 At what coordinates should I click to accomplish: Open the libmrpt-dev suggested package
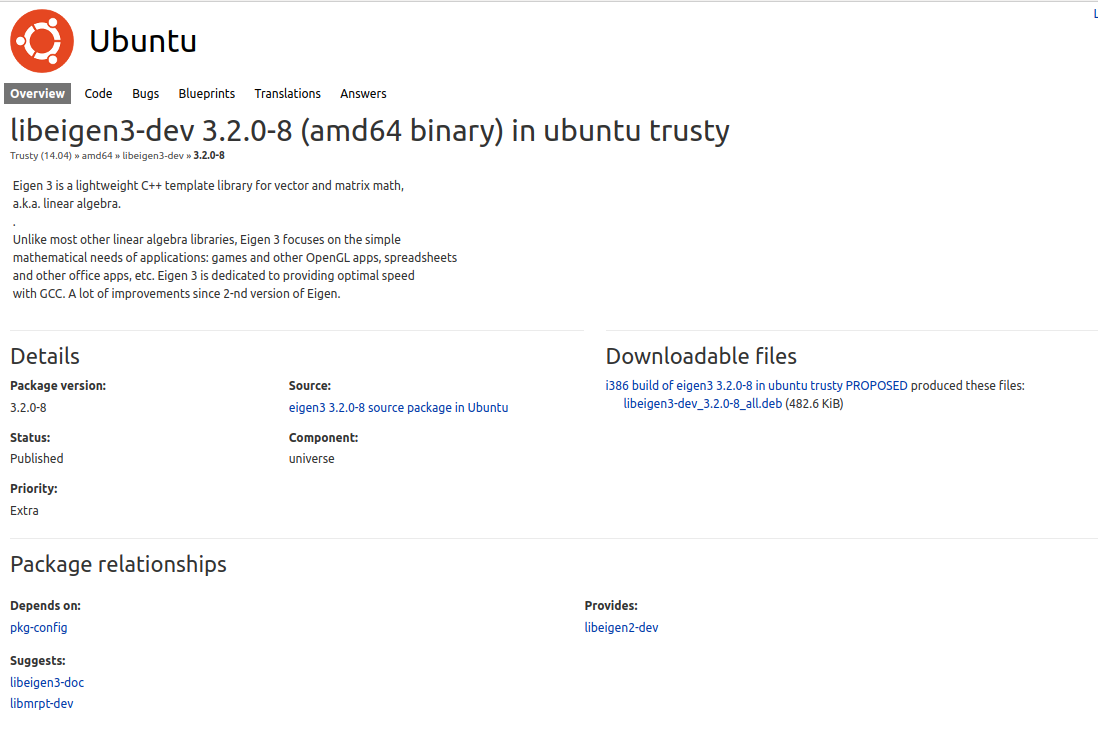[41, 703]
